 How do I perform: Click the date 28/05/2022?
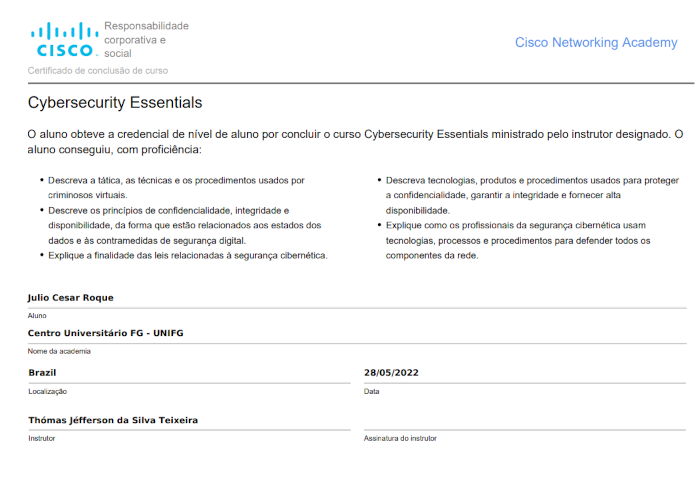[x=391, y=372]
